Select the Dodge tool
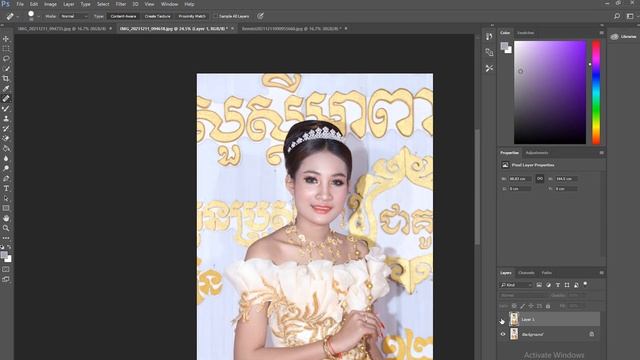The image size is (640, 360). pos(6,168)
